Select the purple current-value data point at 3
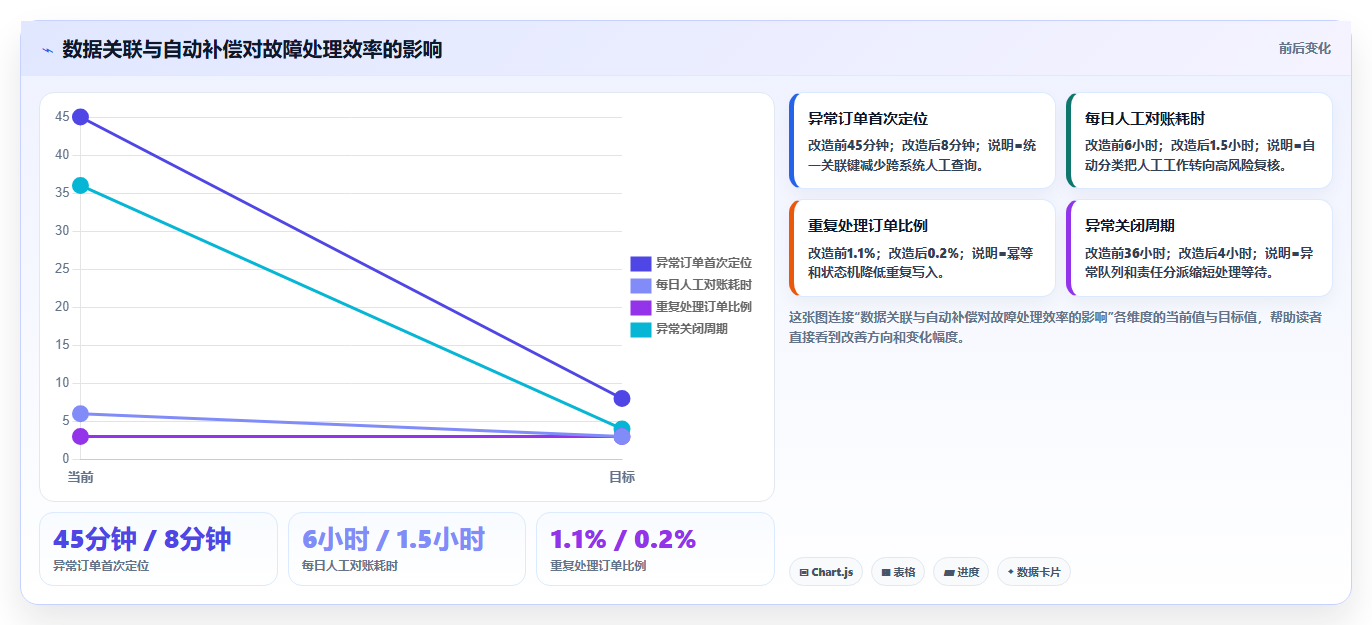 click(x=81, y=436)
